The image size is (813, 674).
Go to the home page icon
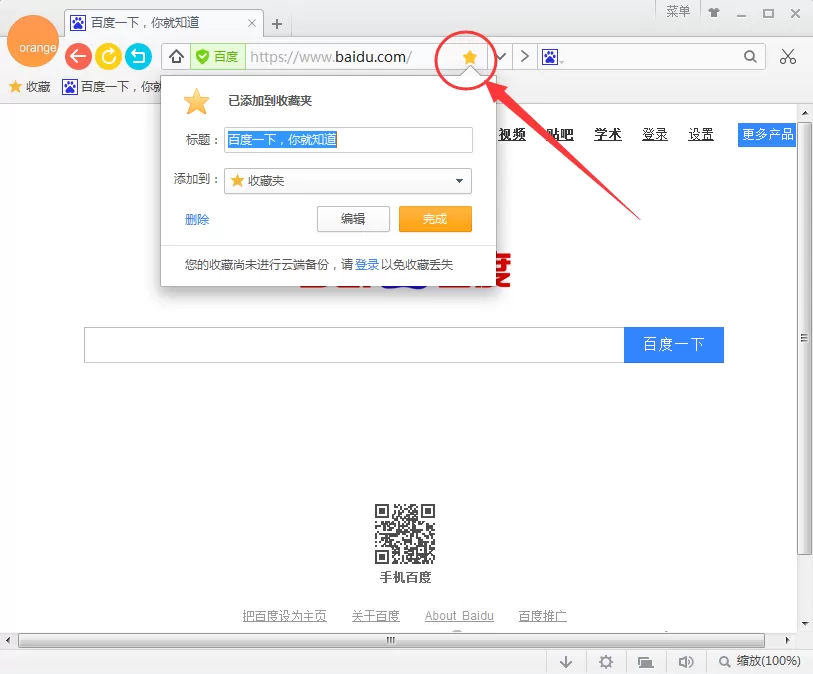pyautogui.click(x=176, y=56)
